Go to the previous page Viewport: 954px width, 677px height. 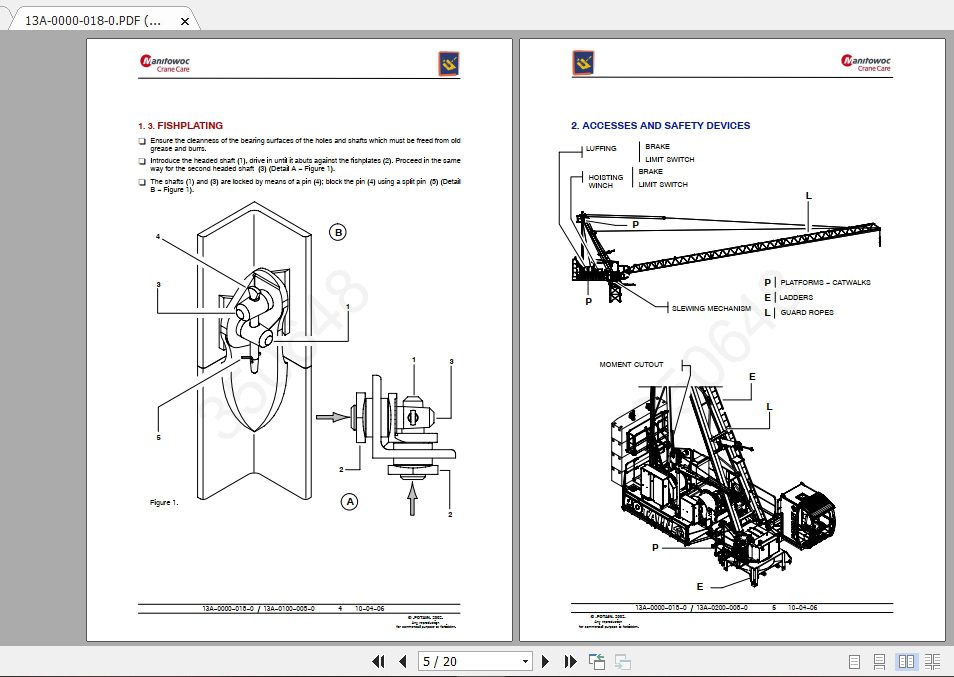(x=404, y=661)
